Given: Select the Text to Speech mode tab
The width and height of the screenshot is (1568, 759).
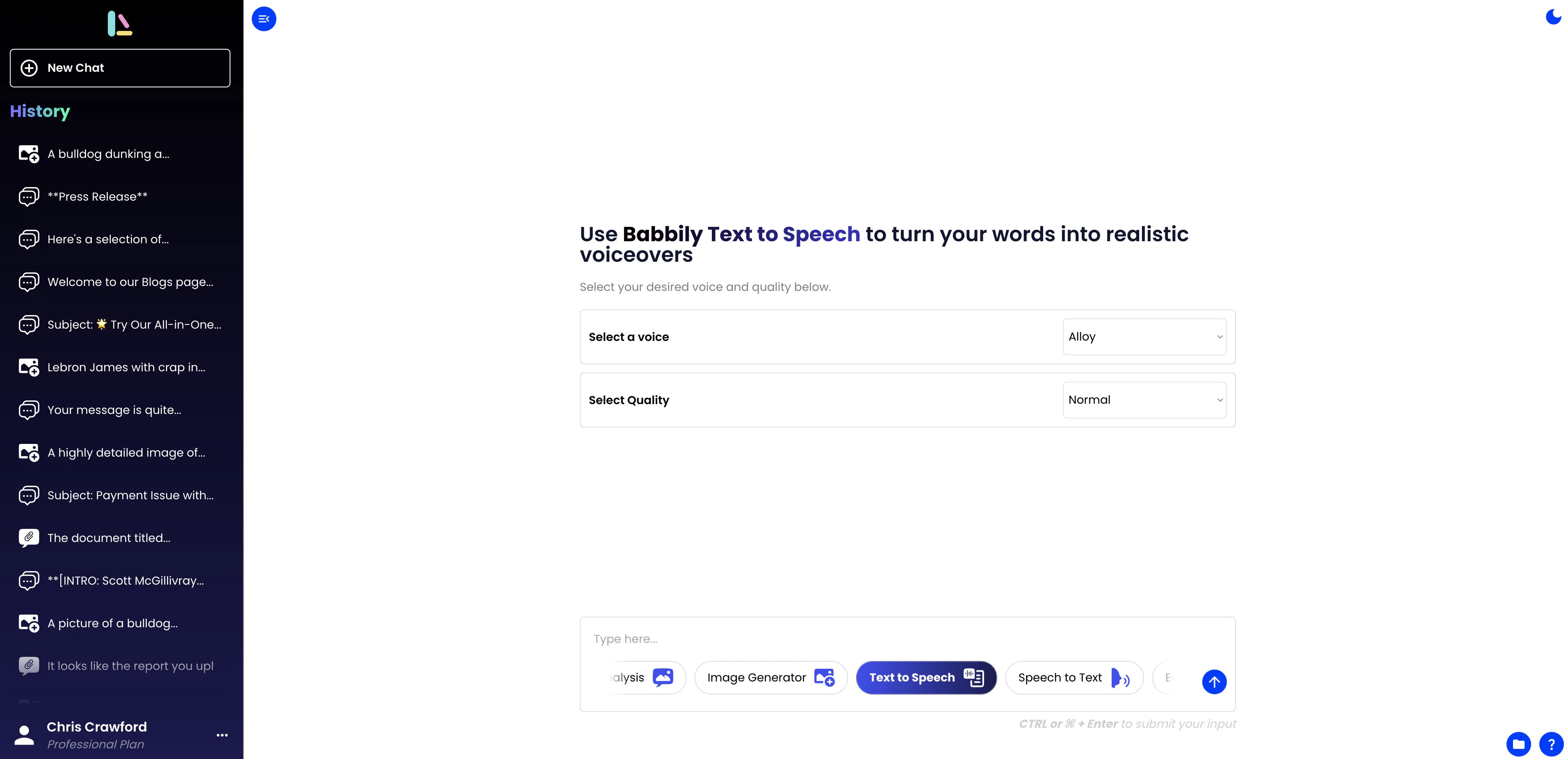Looking at the screenshot, I should pyautogui.click(x=926, y=677).
